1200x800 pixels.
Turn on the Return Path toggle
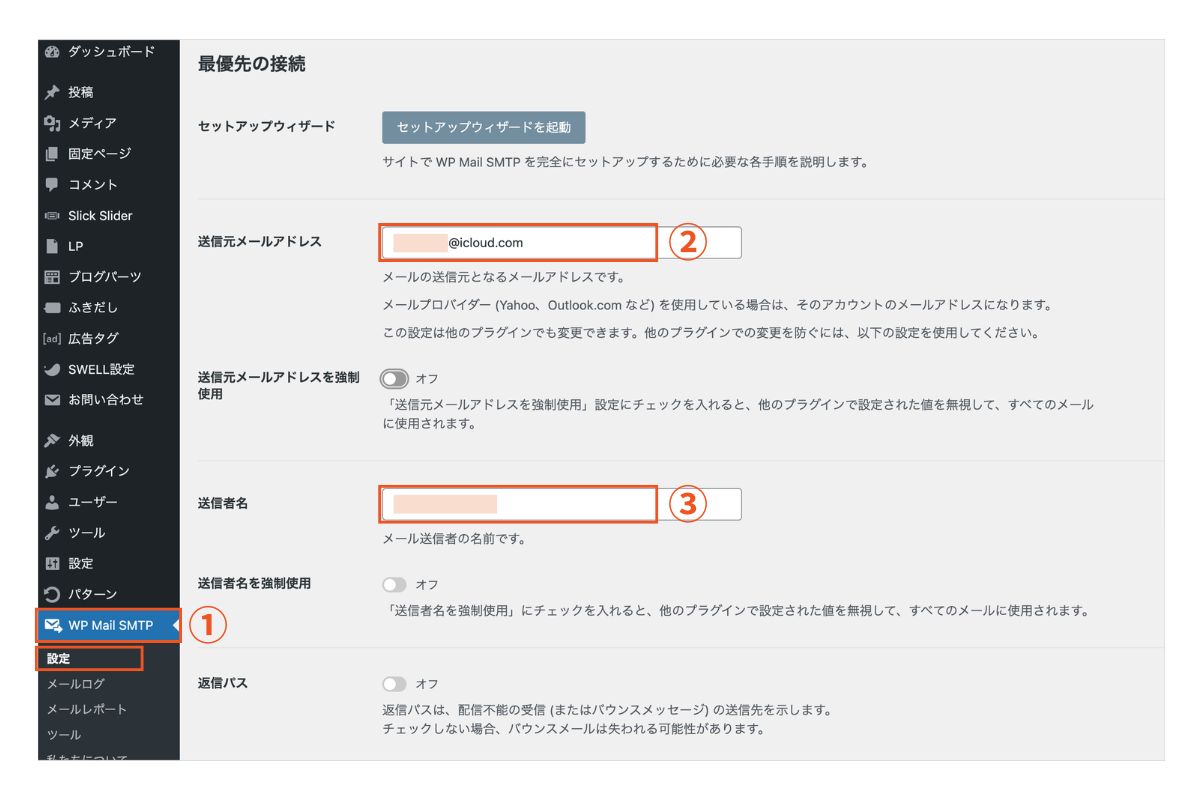point(395,684)
